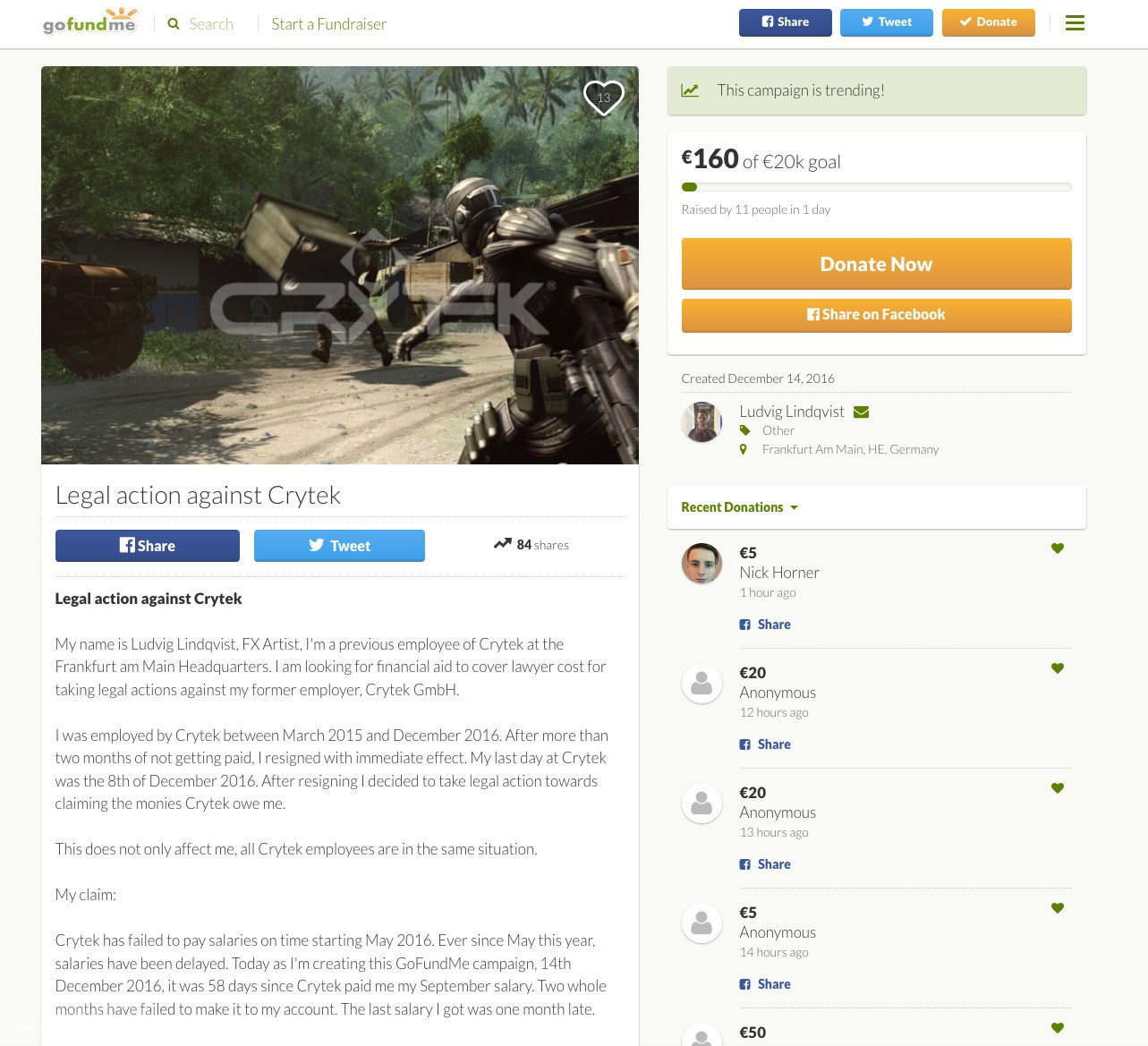
Task: Click the header Tweet button
Action: (x=887, y=22)
